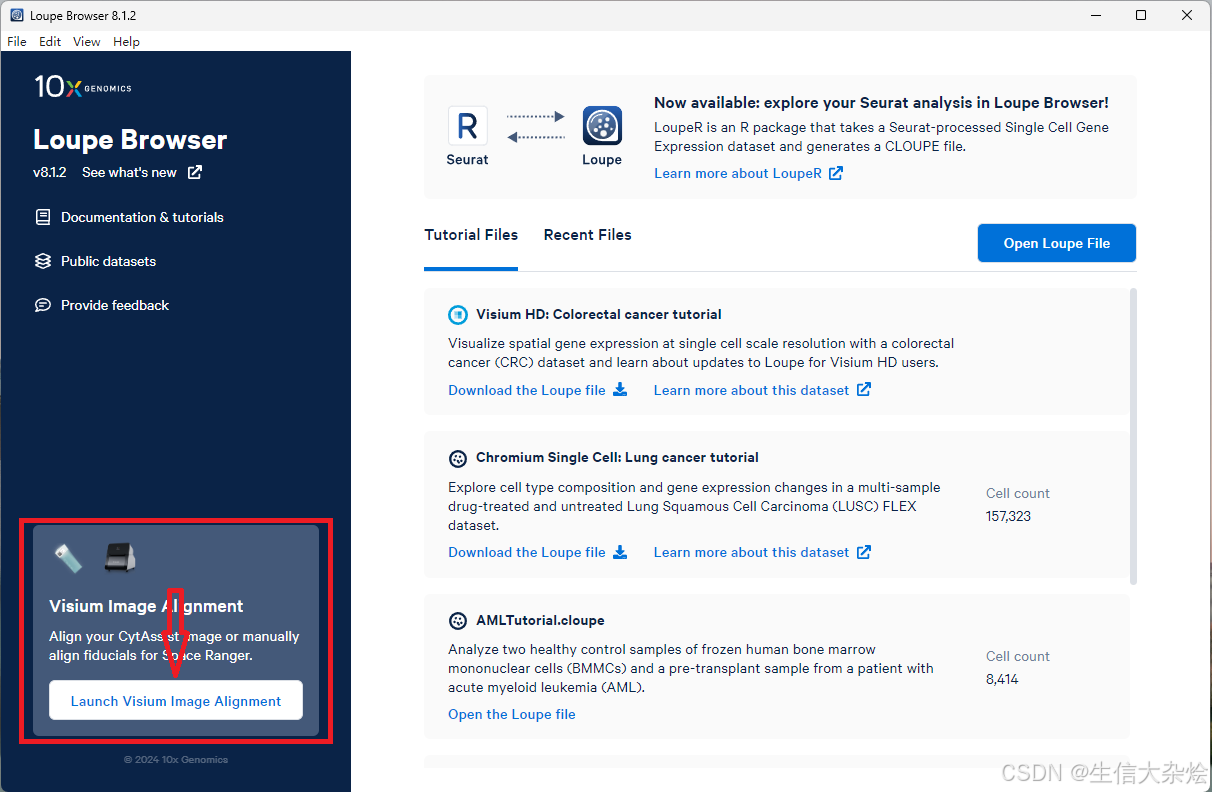Select the AMLTutorial.cloupe title
The width and height of the screenshot is (1212, 792).
(540, 620)
